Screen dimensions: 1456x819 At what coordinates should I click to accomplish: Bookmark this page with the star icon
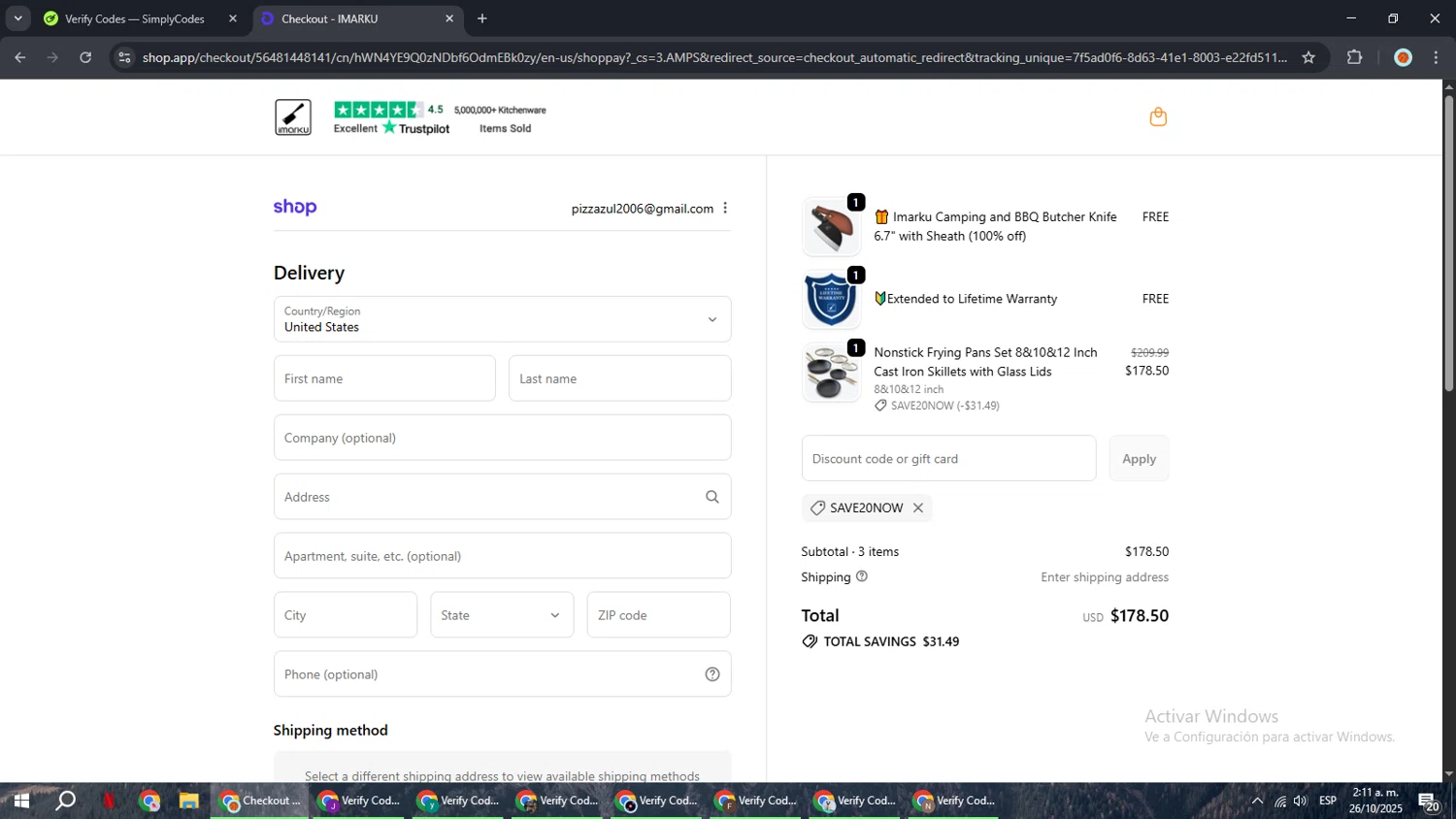[1307, 57]
